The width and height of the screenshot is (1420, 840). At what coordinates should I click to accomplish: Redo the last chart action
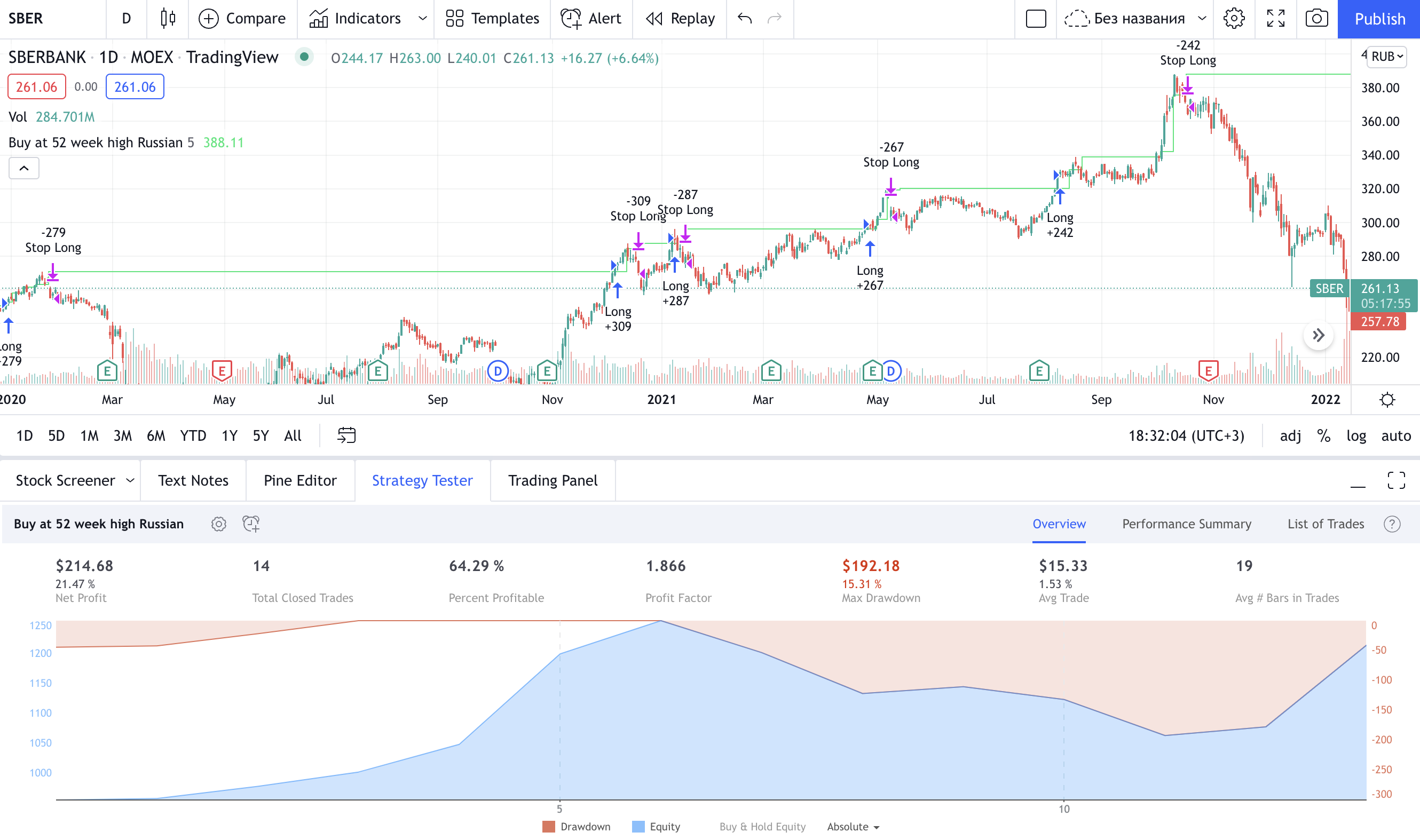tap(774, 19)
